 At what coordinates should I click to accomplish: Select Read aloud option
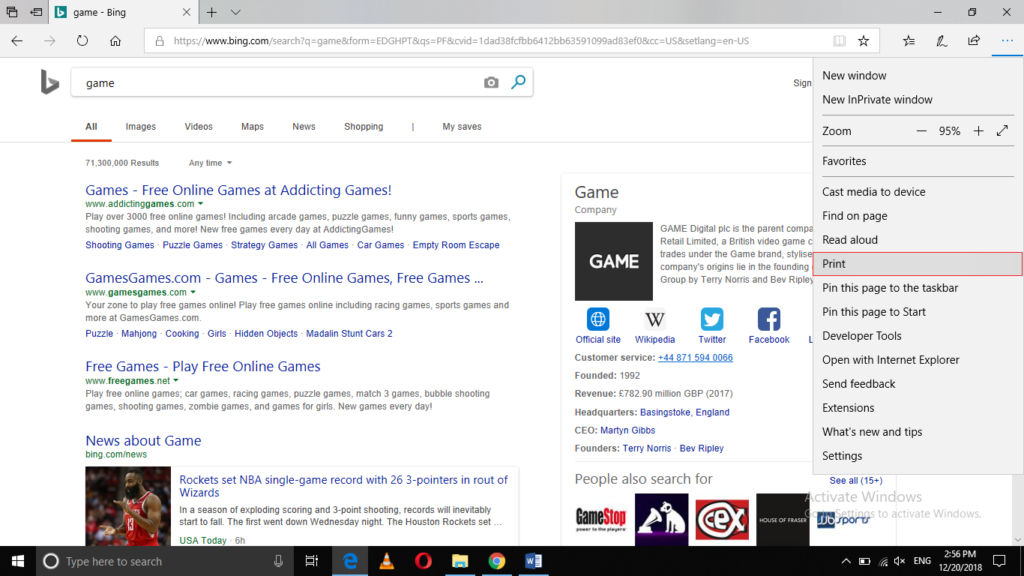[918, 240]
